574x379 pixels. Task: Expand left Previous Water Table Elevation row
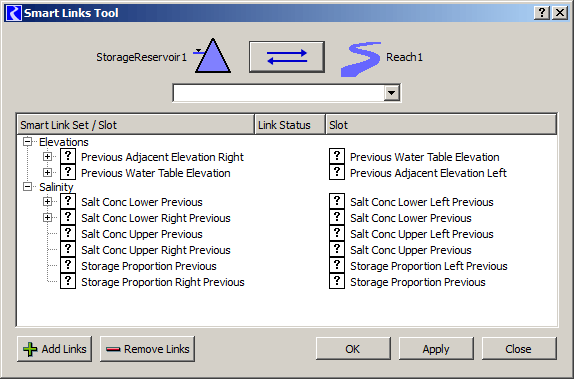coord(47,172)
